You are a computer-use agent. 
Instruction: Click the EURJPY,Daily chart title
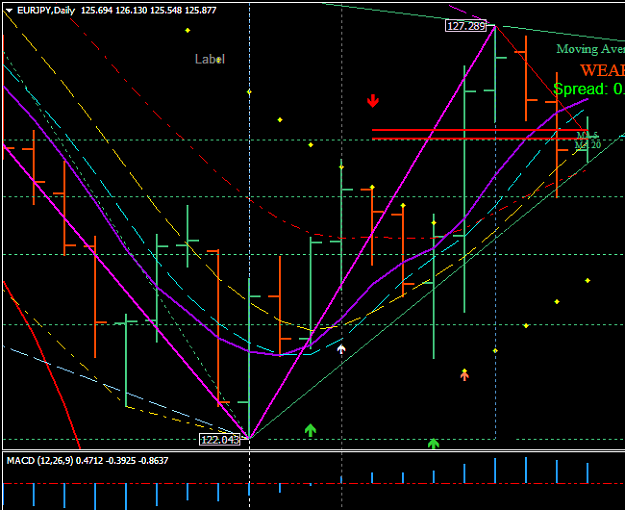(46, 10)
